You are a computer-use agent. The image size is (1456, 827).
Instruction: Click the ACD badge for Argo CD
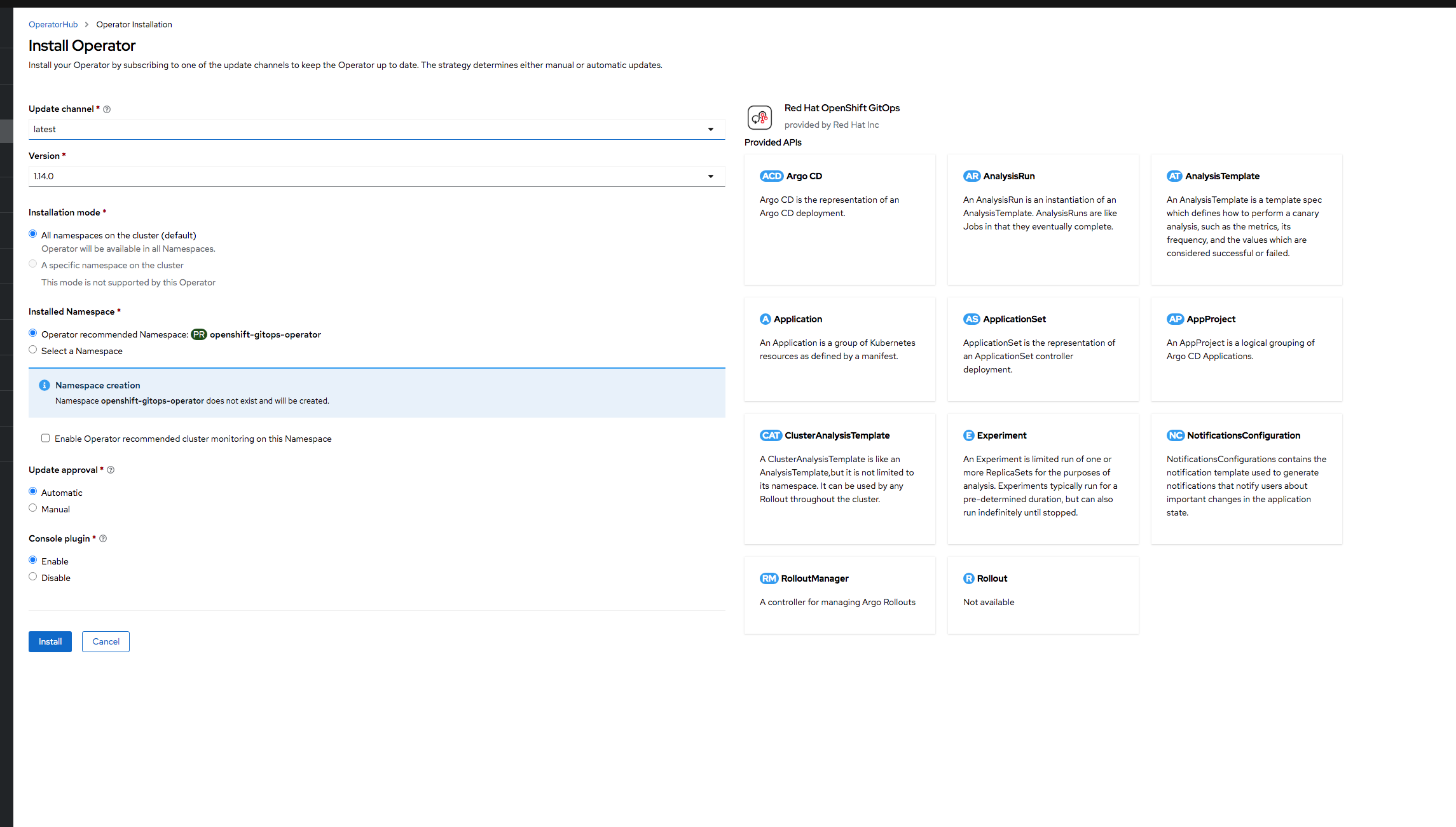(771, 176)
